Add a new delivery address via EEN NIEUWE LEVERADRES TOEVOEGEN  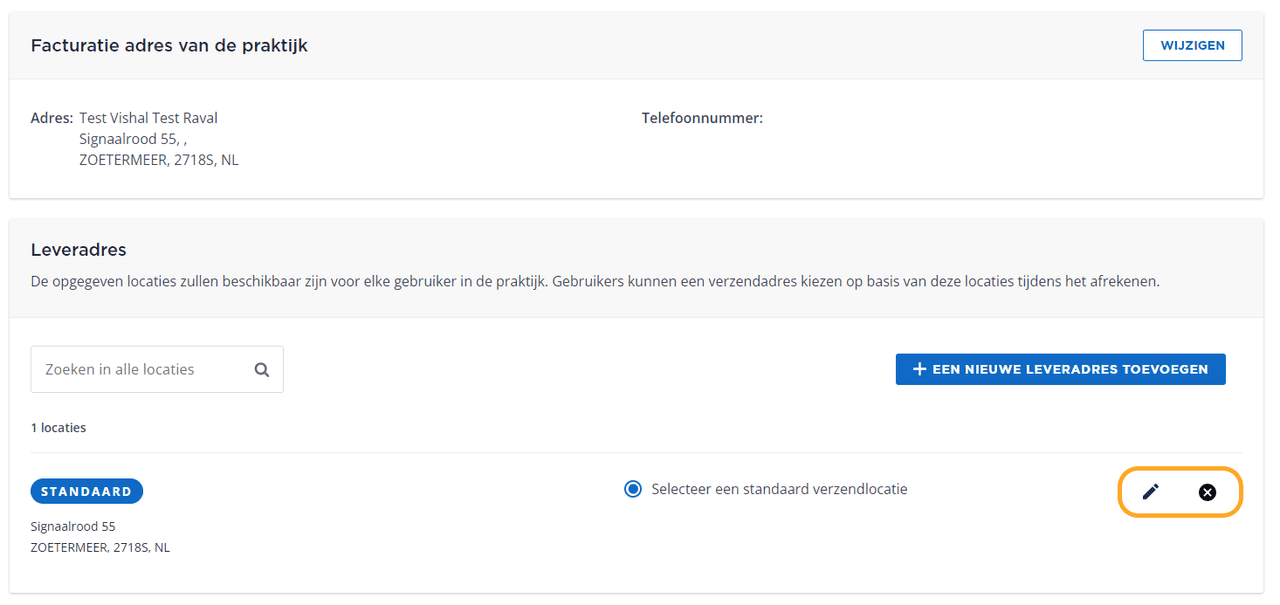1060,369
